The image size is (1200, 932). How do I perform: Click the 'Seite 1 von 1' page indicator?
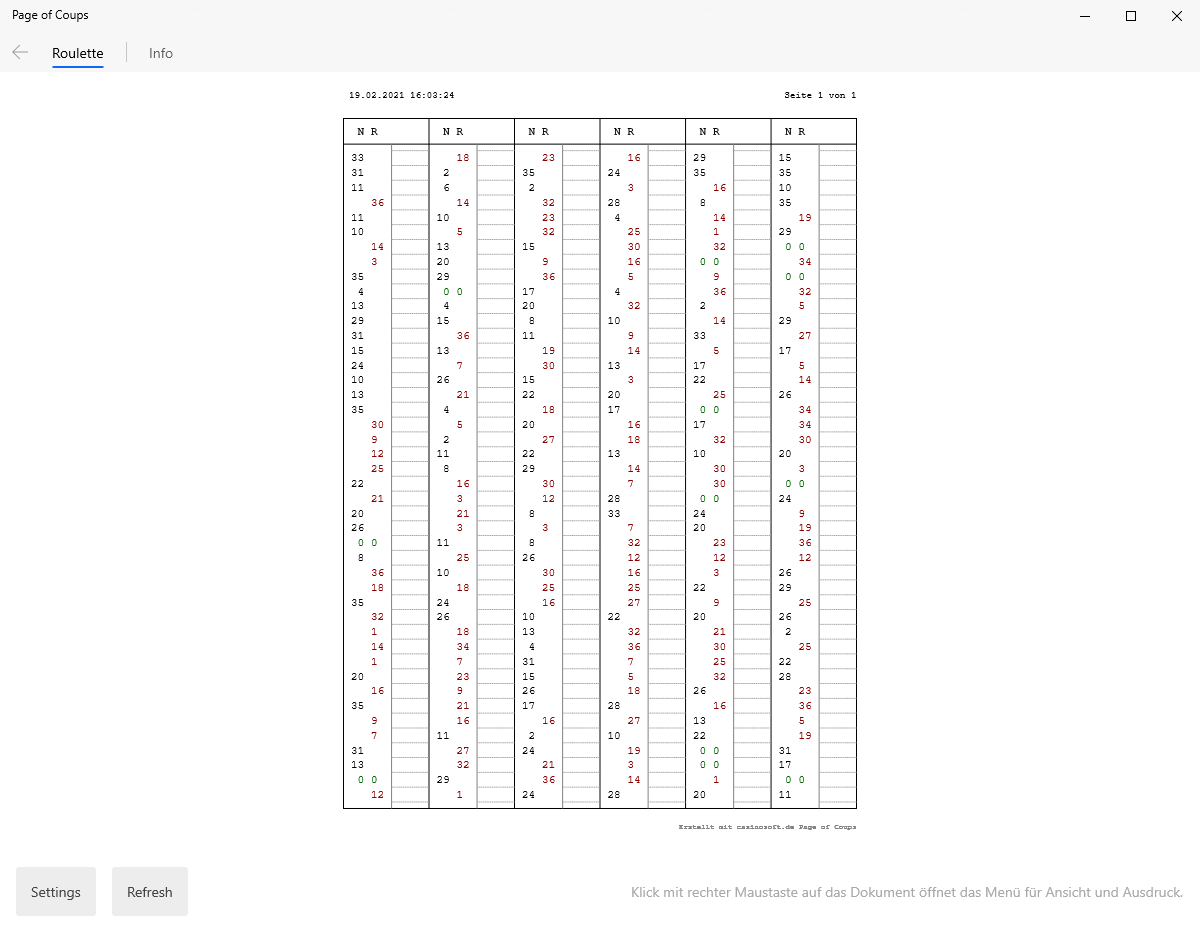pos(820,95)
